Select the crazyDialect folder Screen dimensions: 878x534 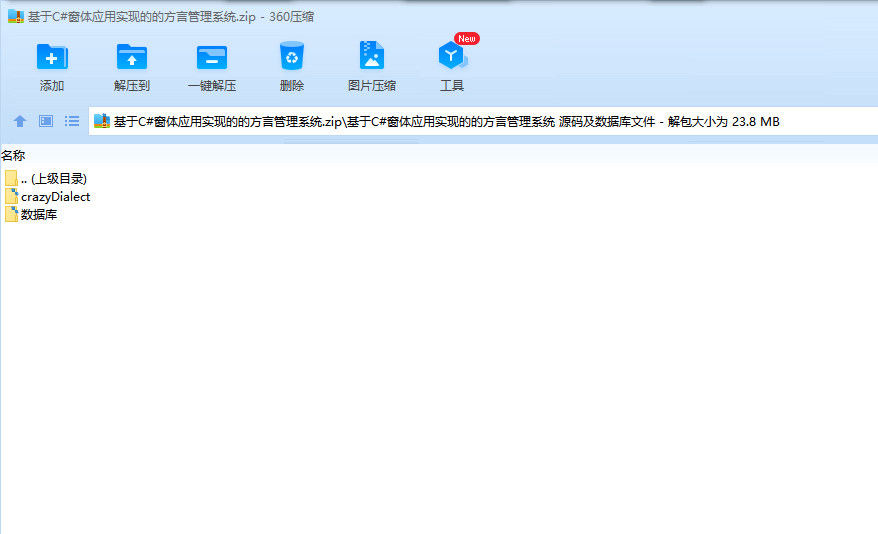pyautogui.click(x=48, y=196)
